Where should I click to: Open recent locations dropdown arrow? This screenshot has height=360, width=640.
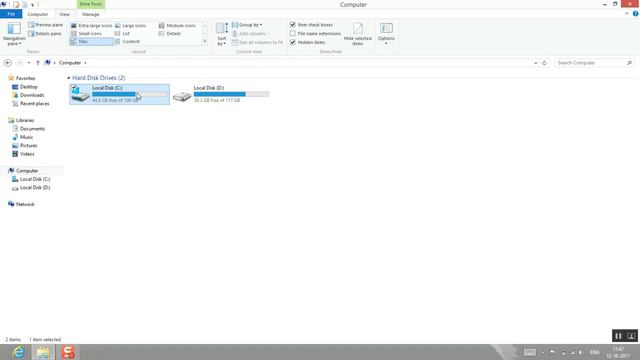[29, 63]
